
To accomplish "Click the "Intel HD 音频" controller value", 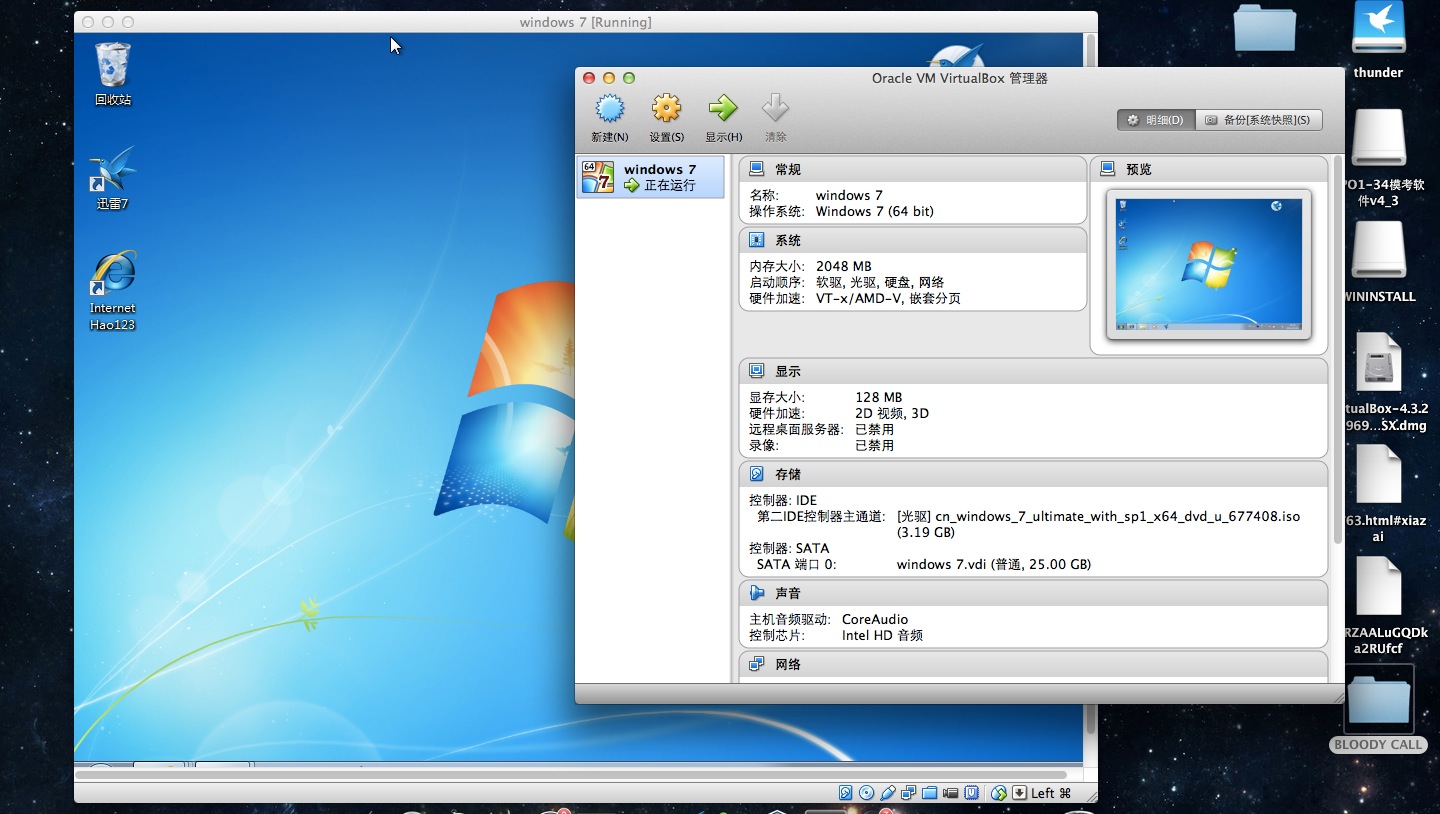I will click(882, 635).
